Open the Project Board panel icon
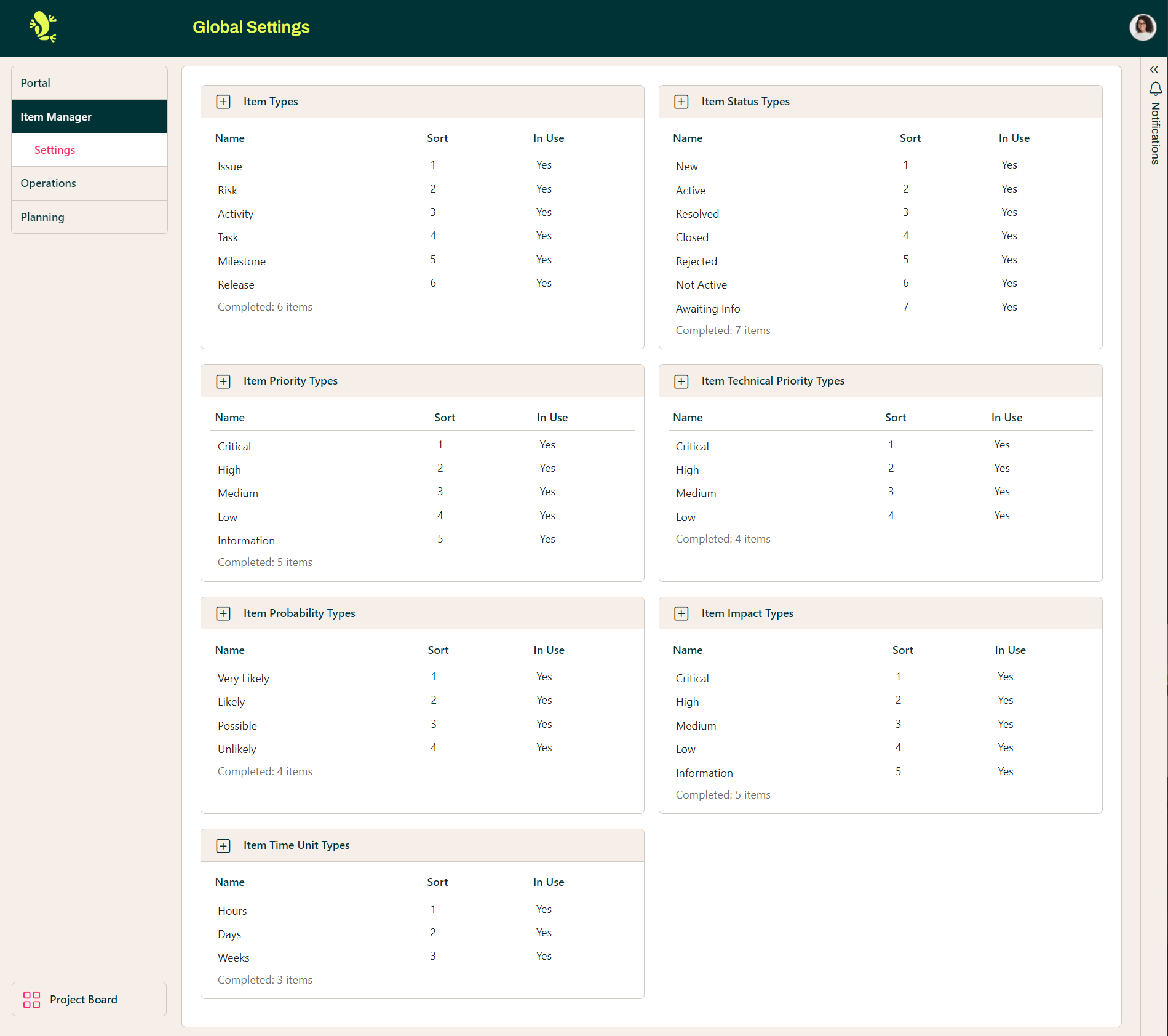Screen dimensions: 1168x1036 pos(31,999)
